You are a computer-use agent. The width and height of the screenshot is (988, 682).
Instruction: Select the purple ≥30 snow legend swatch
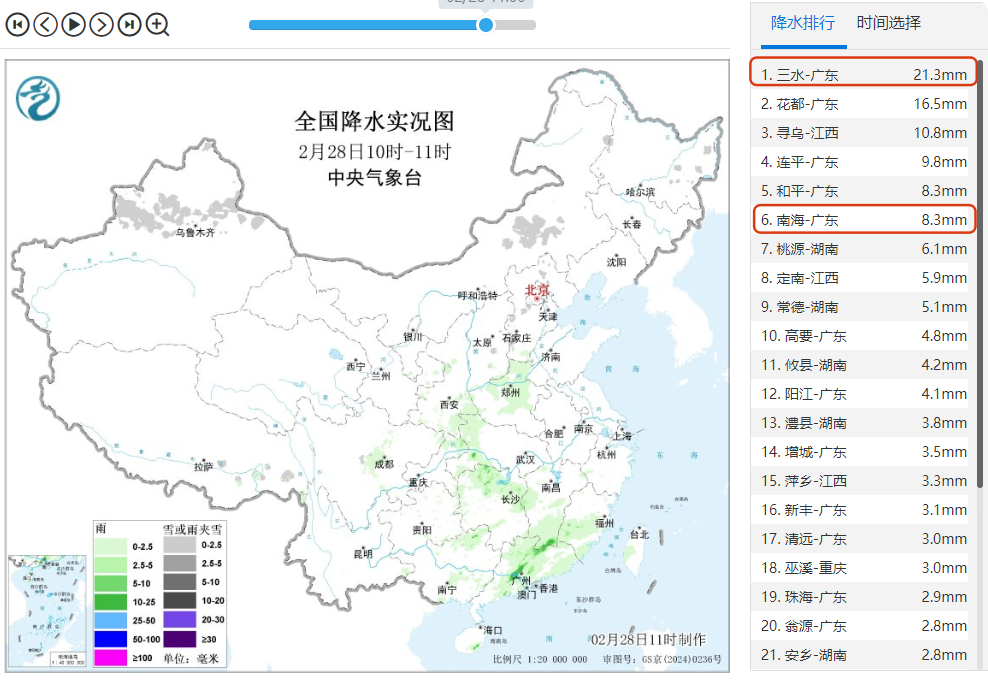click(179, 638)
